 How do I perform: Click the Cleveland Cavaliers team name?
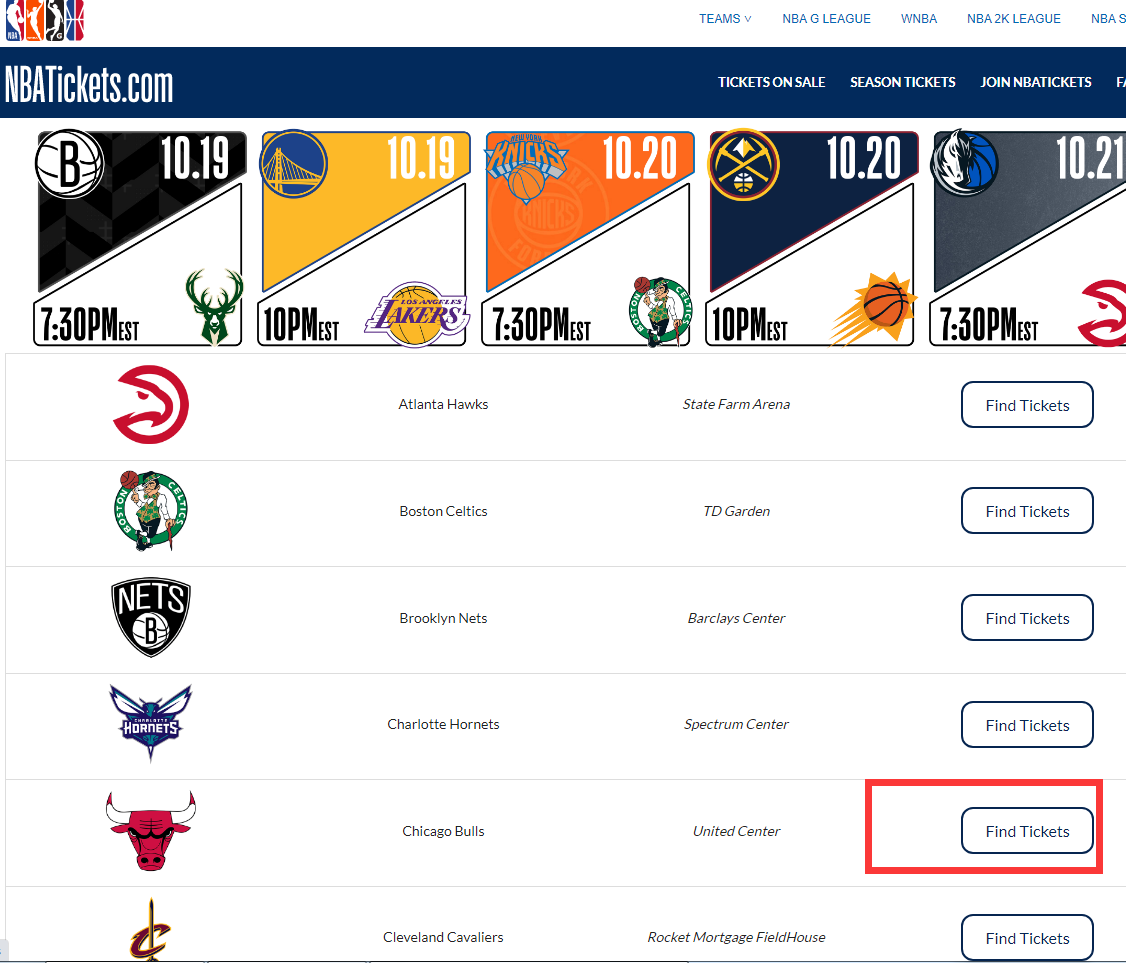click(x=443, y=937)
